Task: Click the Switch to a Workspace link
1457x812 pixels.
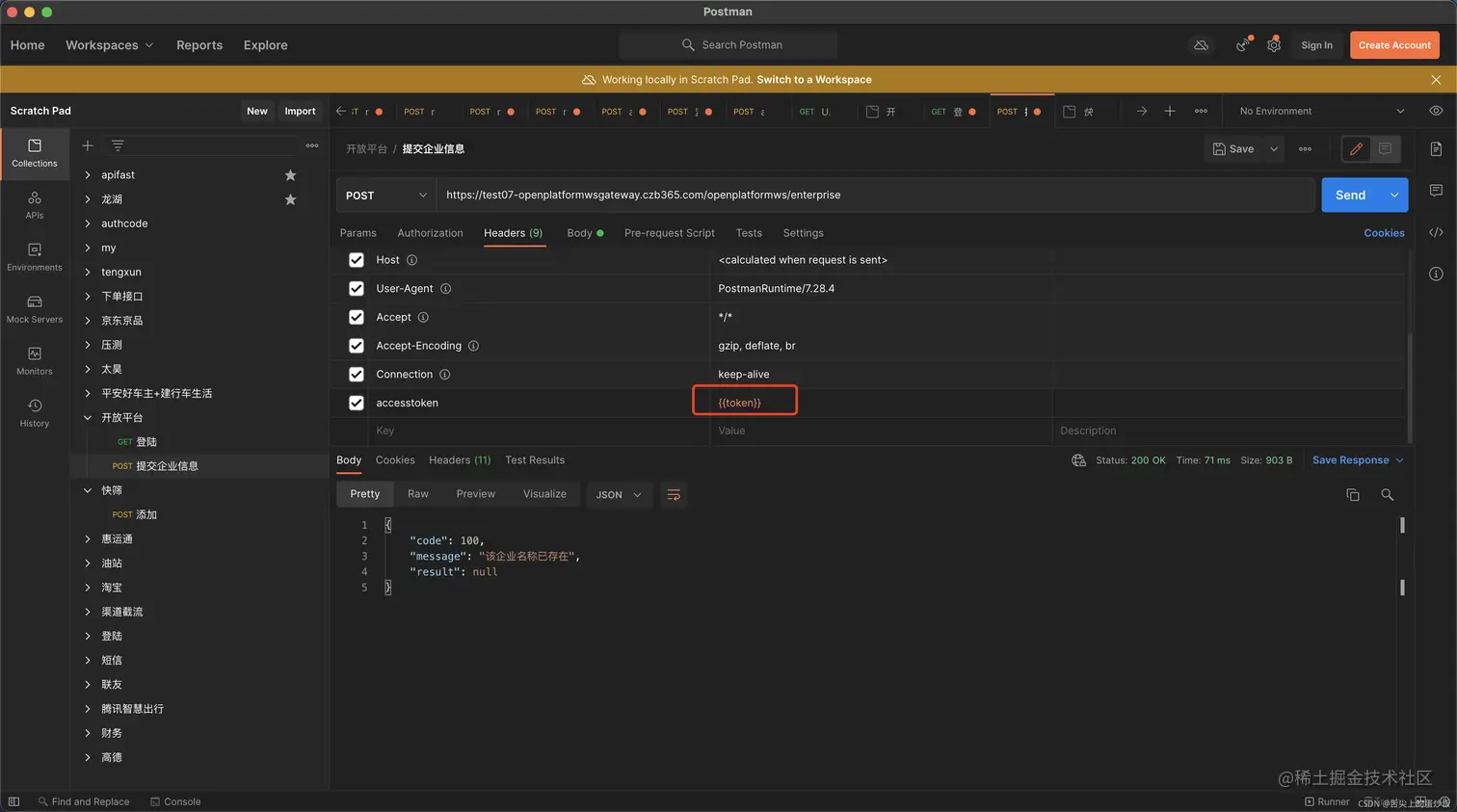Action: tap(814, 80)
